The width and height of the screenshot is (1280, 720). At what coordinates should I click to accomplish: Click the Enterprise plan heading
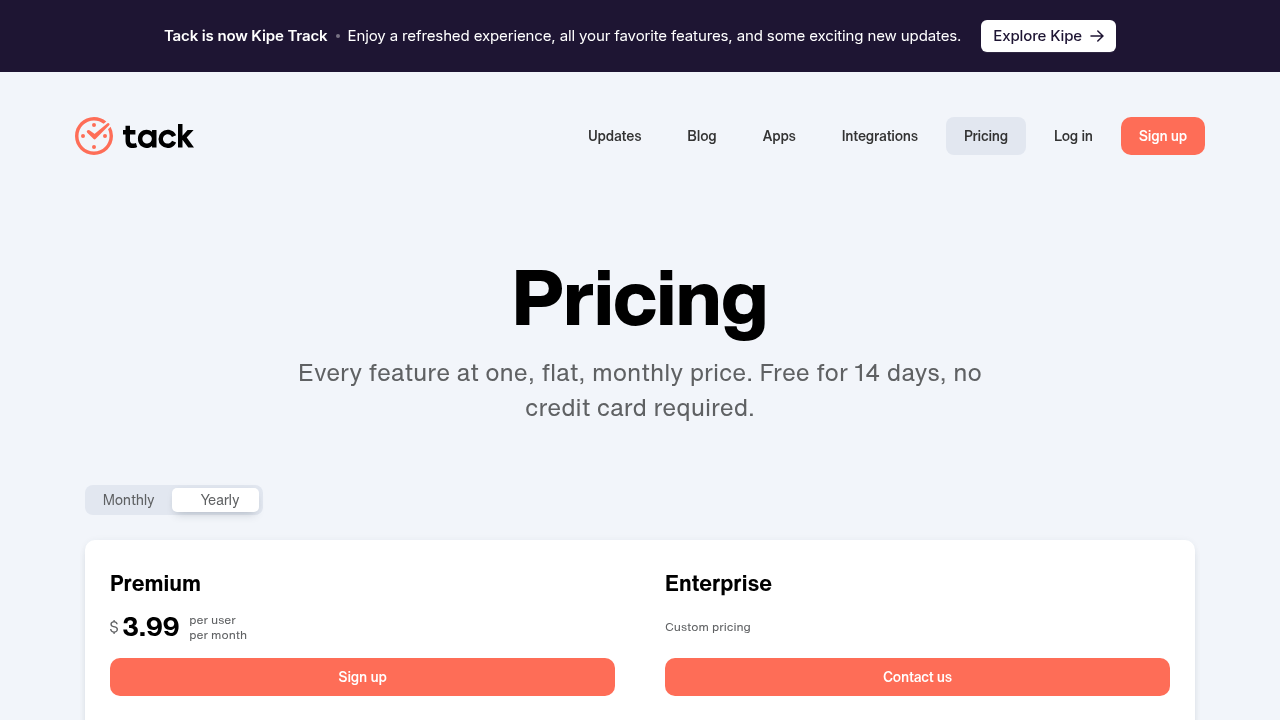coord(718,583)
